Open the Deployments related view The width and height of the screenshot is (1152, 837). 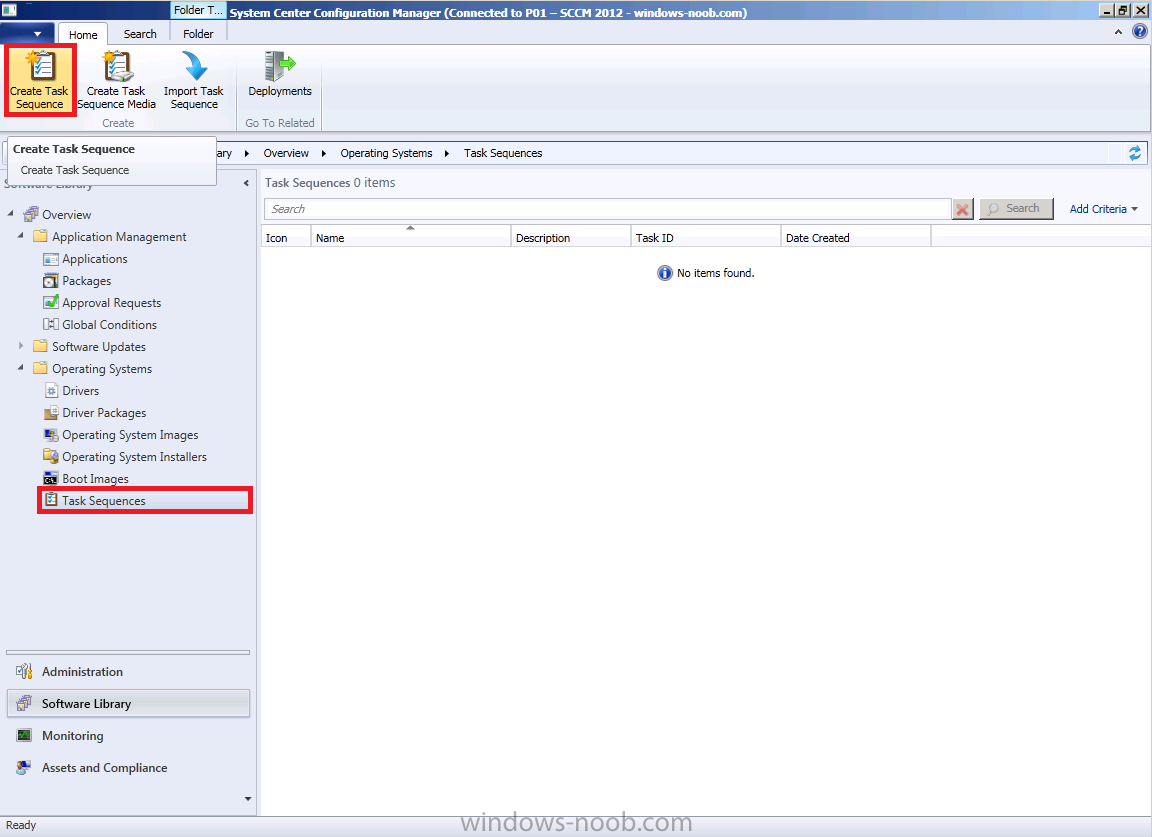pyautogui.click(x=279, y=74)
